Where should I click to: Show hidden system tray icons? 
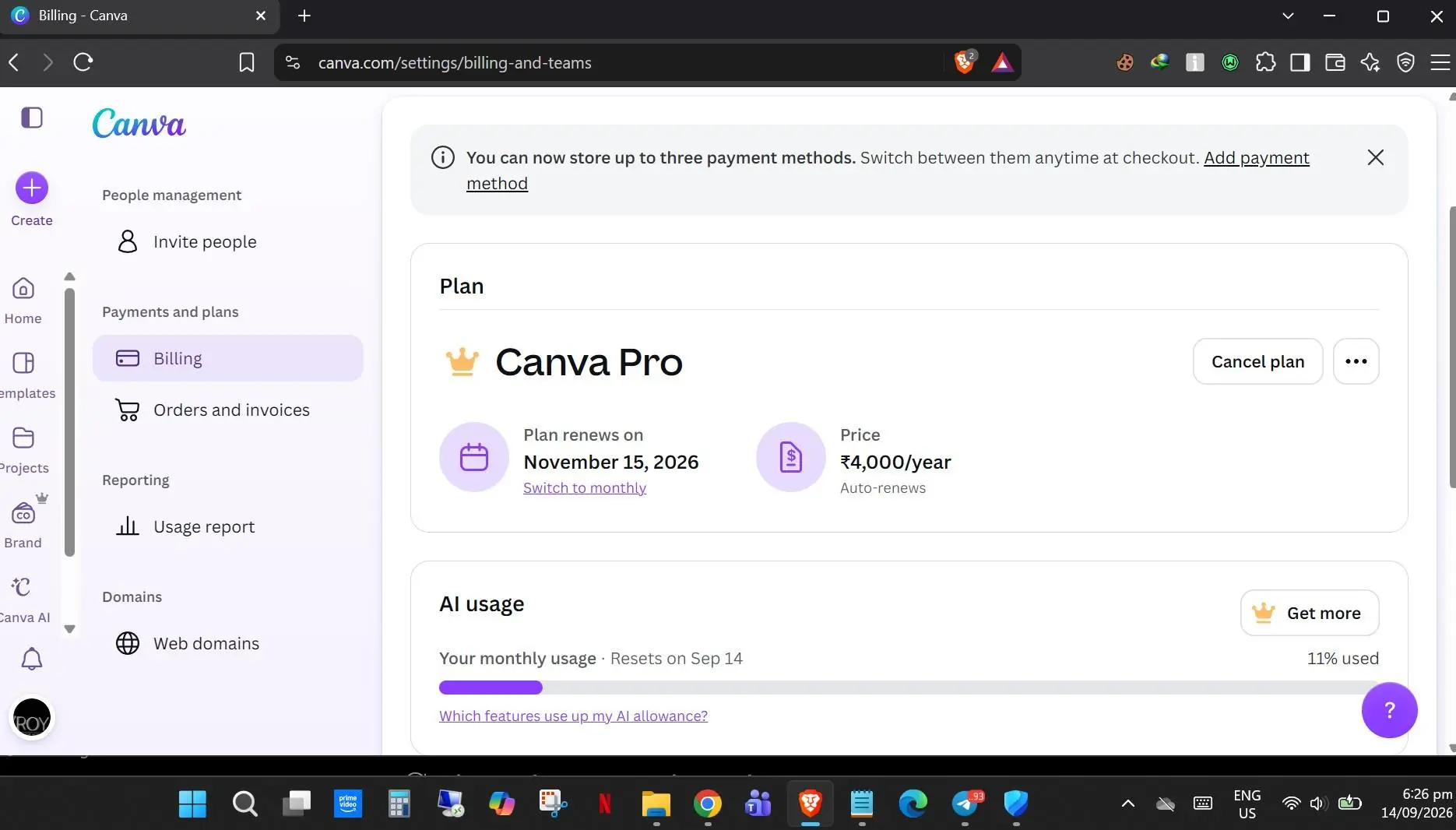tap(1127, 804)
